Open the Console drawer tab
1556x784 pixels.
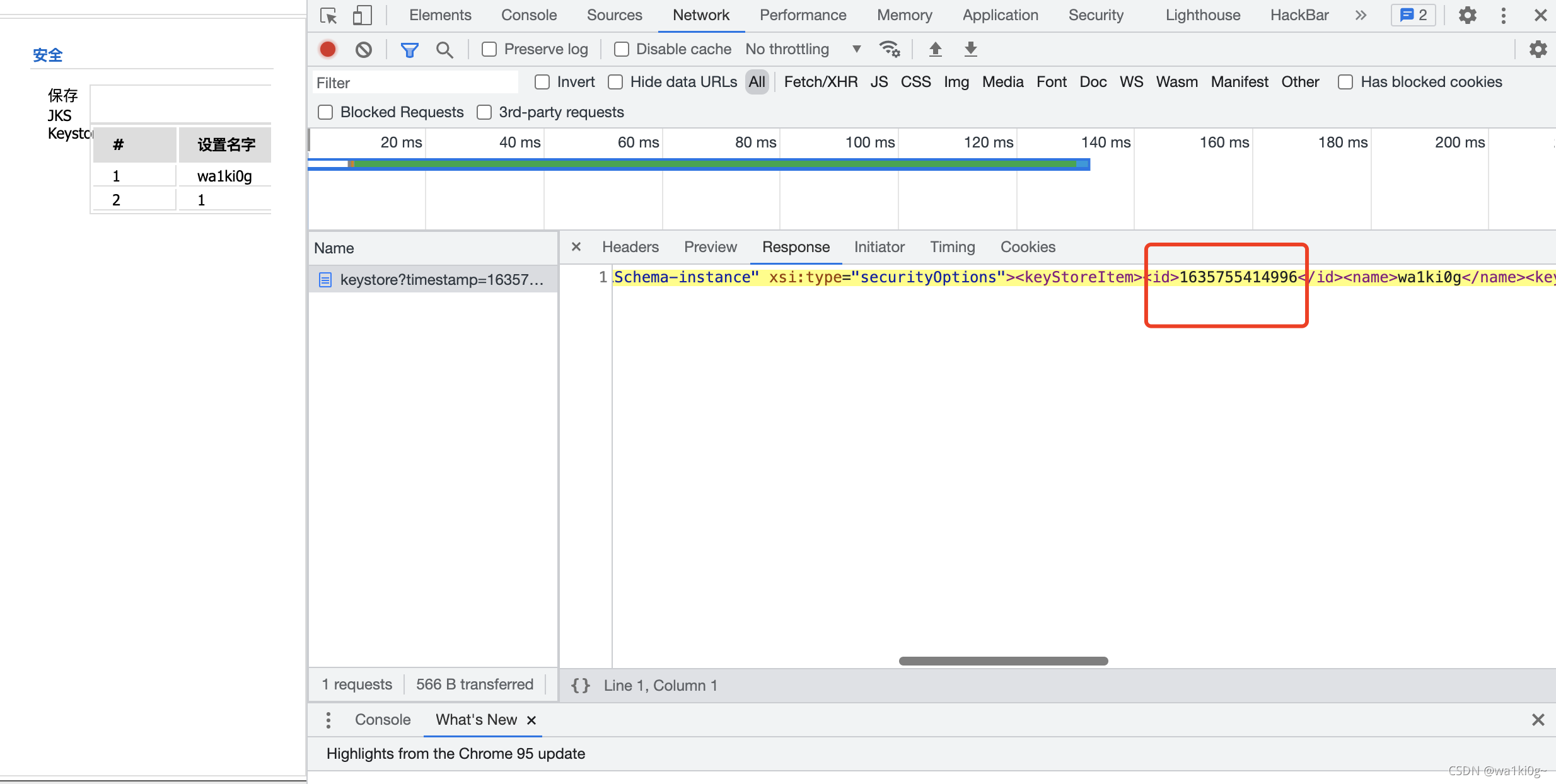pyautogui.click(x=383, y=720)
